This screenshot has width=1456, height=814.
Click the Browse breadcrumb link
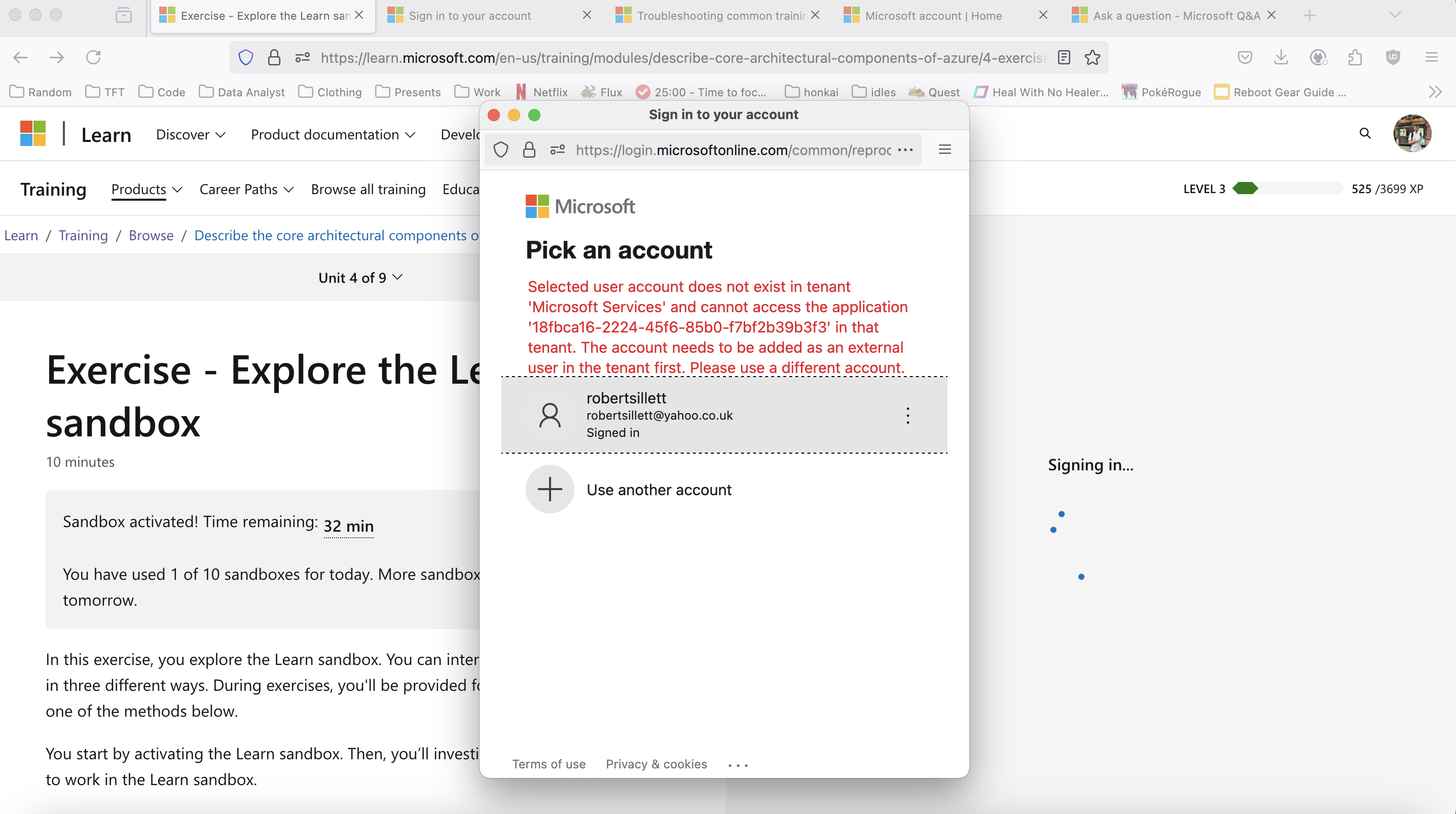151,235
